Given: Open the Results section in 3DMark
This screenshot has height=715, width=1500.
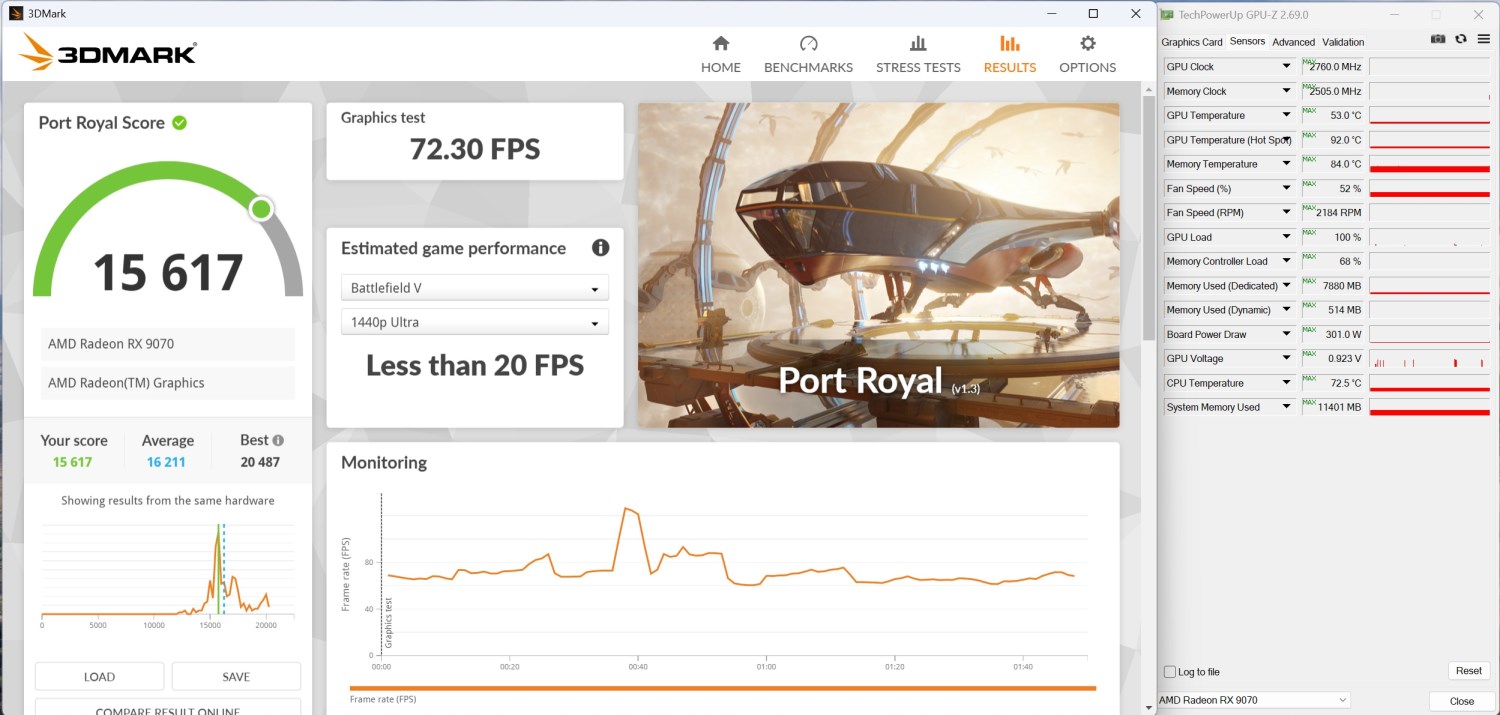Looking at the screenshot, I should [1009, 55].
